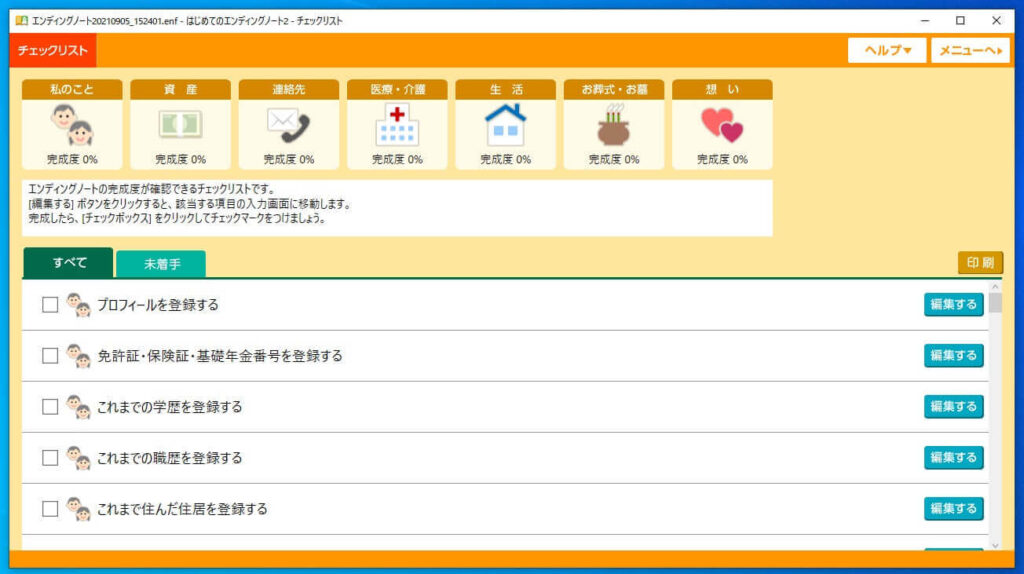
Task: Check the プロフィールを登録する checkbox
Action: pos(50,305)
